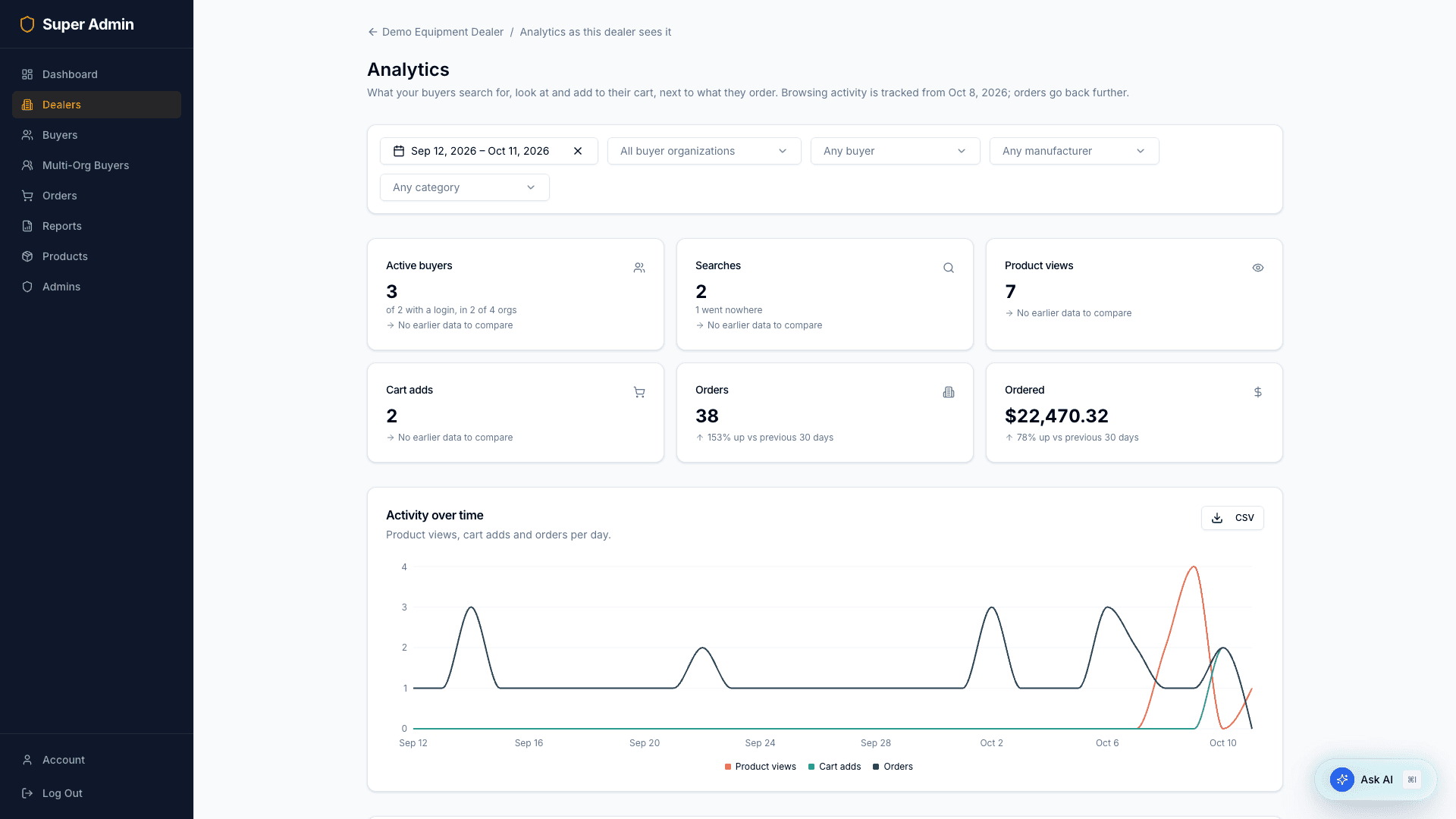Open Buyers from the sidebar
This screenshot has width=1456, height=819.
click(96, 135)
